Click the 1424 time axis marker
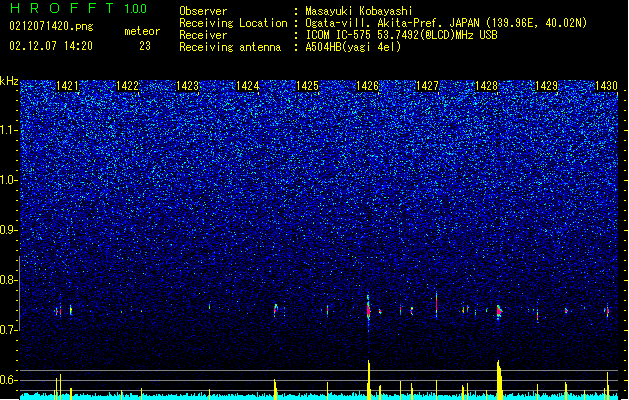This screenshot has width=629, height=400. pos(248,86)
